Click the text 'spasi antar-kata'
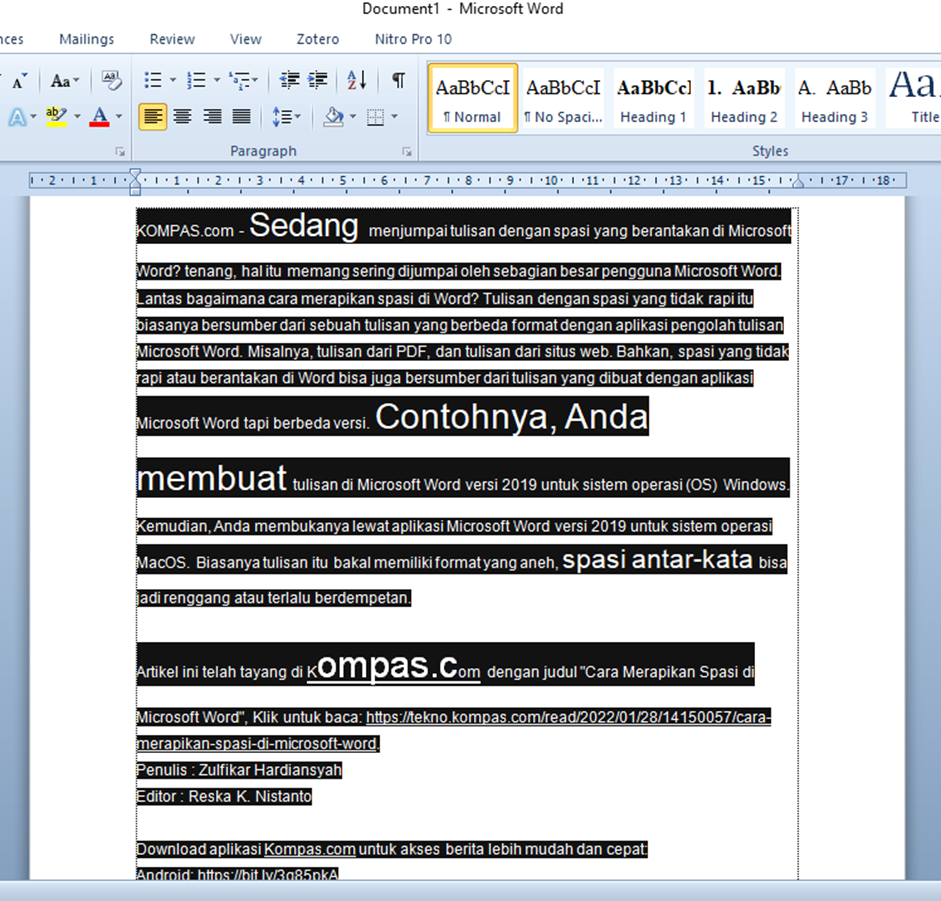Viewport: 941px width, 901px height. [657, 559]
